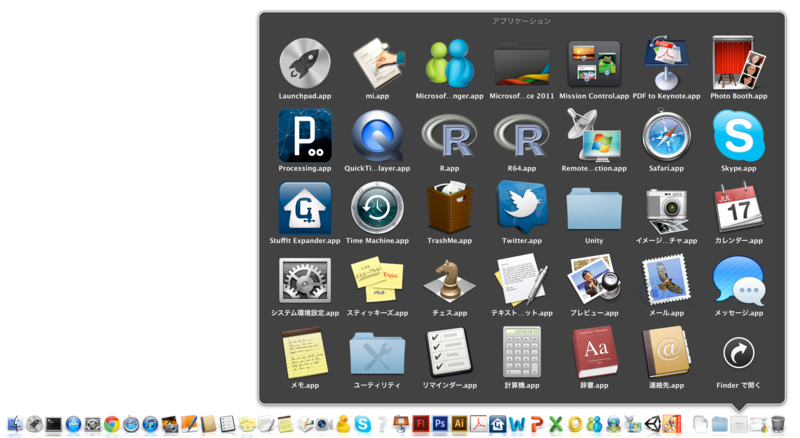Launch Unity from the Dock
This screenshot has width=800, height=438.
click(x=653, y=424)
